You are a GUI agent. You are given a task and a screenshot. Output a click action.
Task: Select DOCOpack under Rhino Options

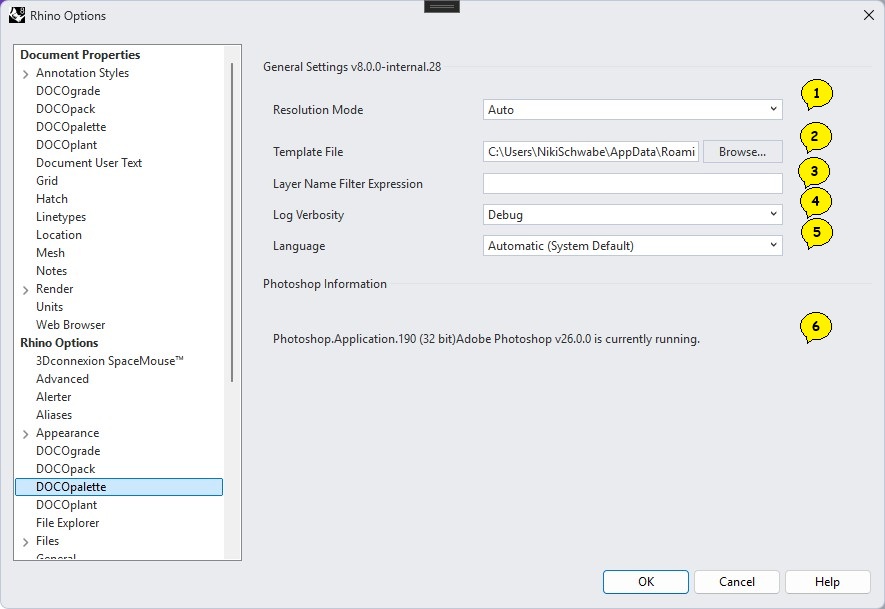[65, 469]
